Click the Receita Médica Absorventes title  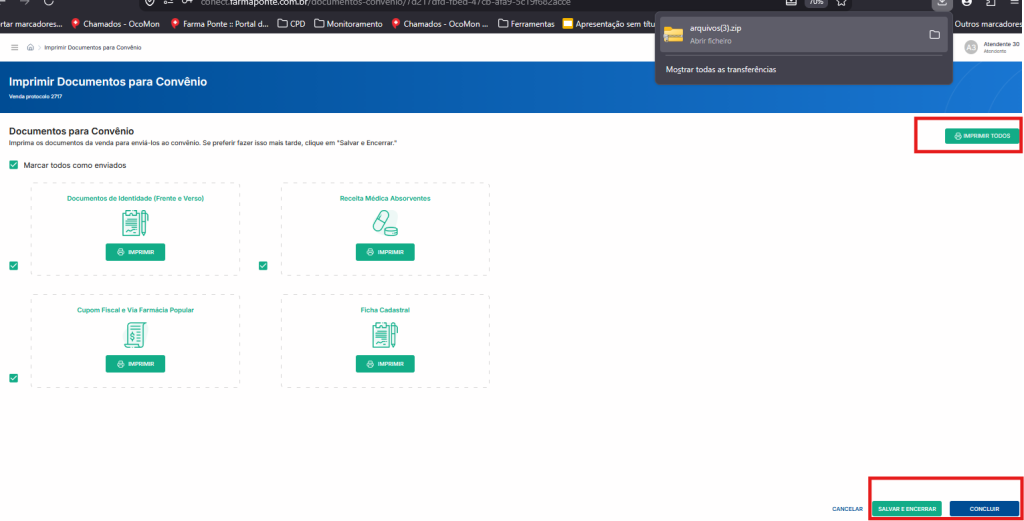(385, 198)
